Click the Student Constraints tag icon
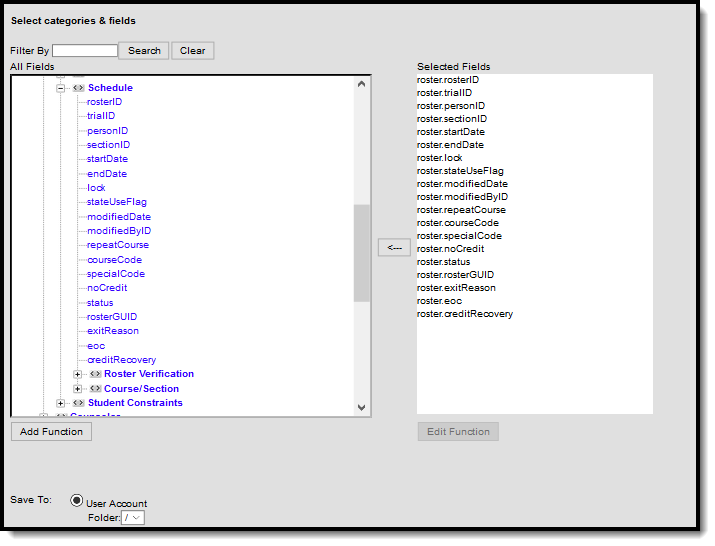The width and height of the screenshot is (715, 546). tap(78, 403)
